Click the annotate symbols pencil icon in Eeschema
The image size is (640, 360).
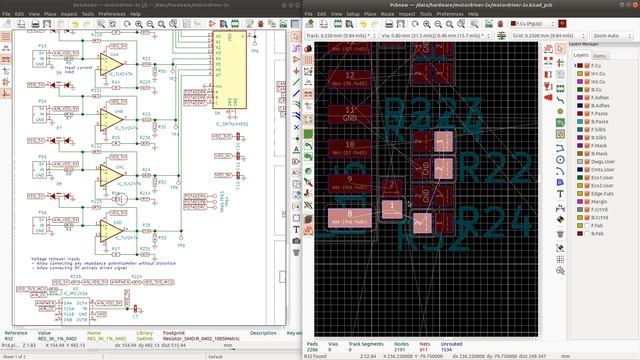(249, 24)
